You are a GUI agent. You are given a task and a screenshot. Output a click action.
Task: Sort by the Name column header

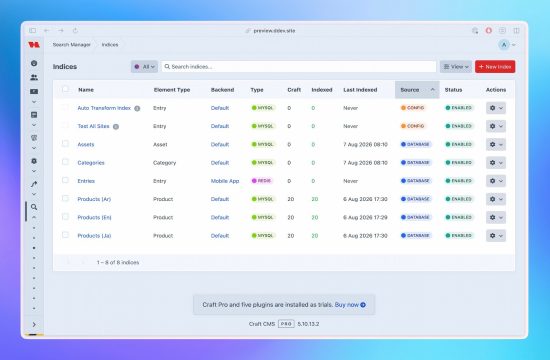[x=86, y=90]
